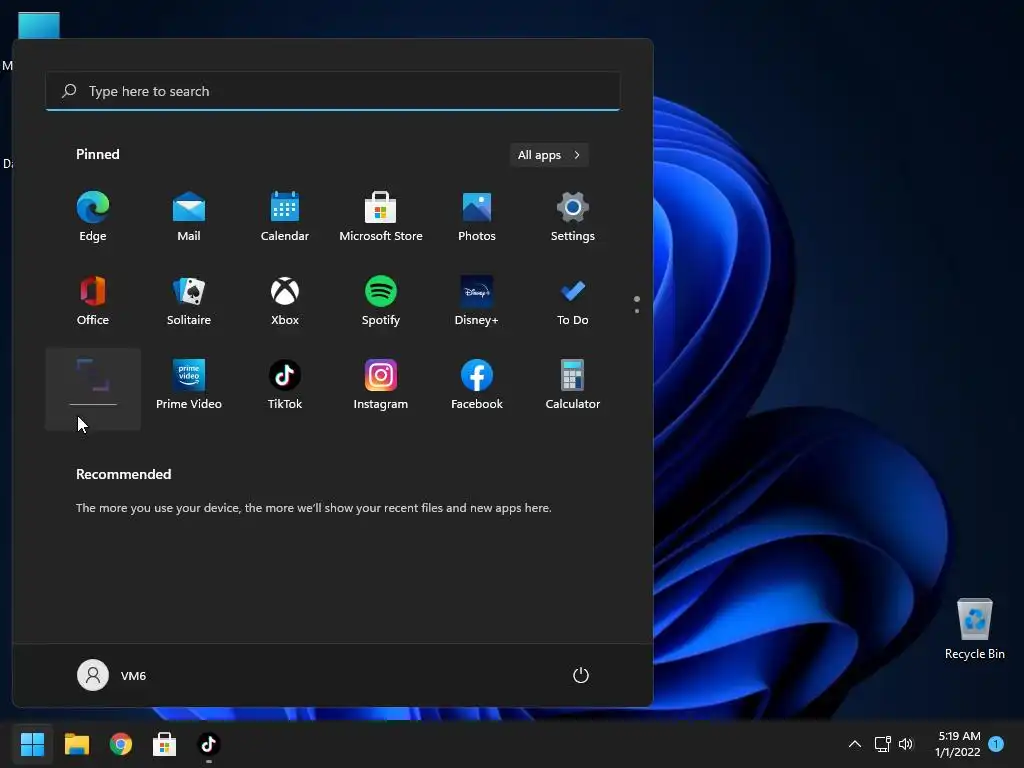Open the network status tray icon

(882, 744)
